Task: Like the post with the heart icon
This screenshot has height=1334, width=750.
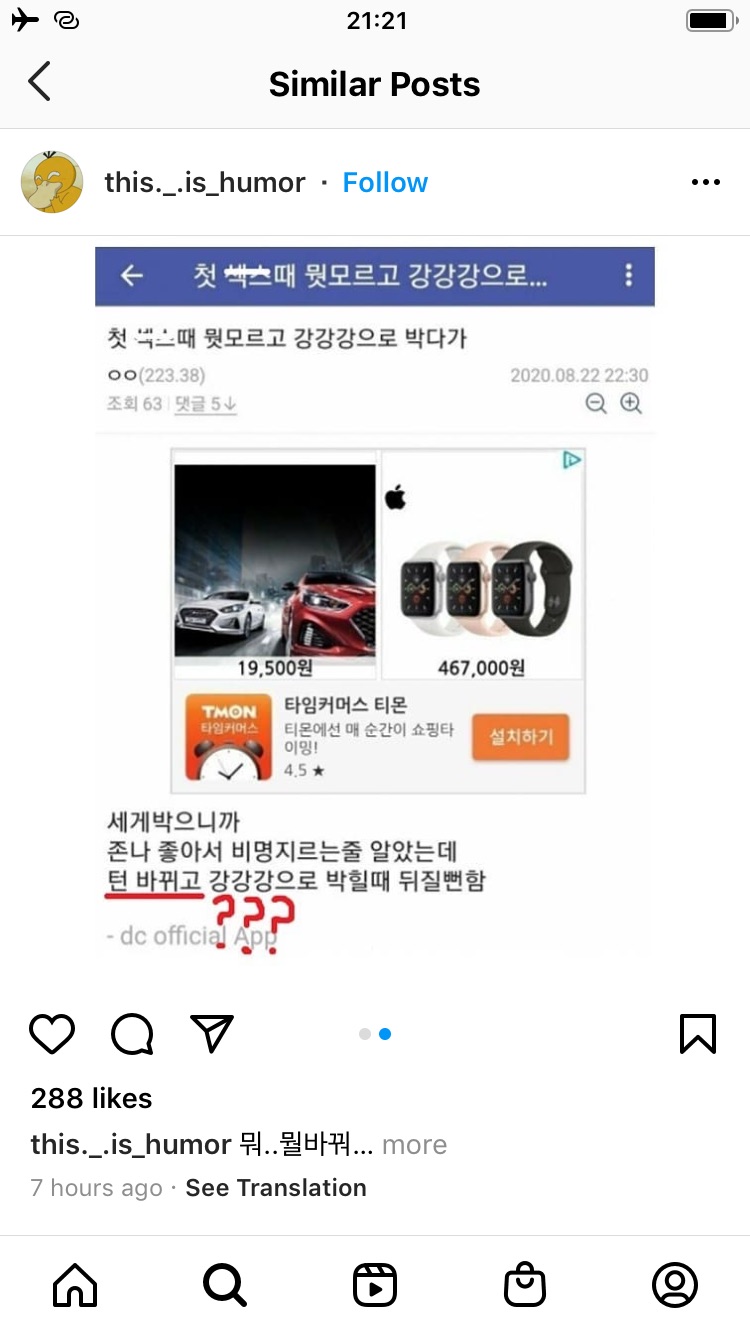Action: point(52,1034)
